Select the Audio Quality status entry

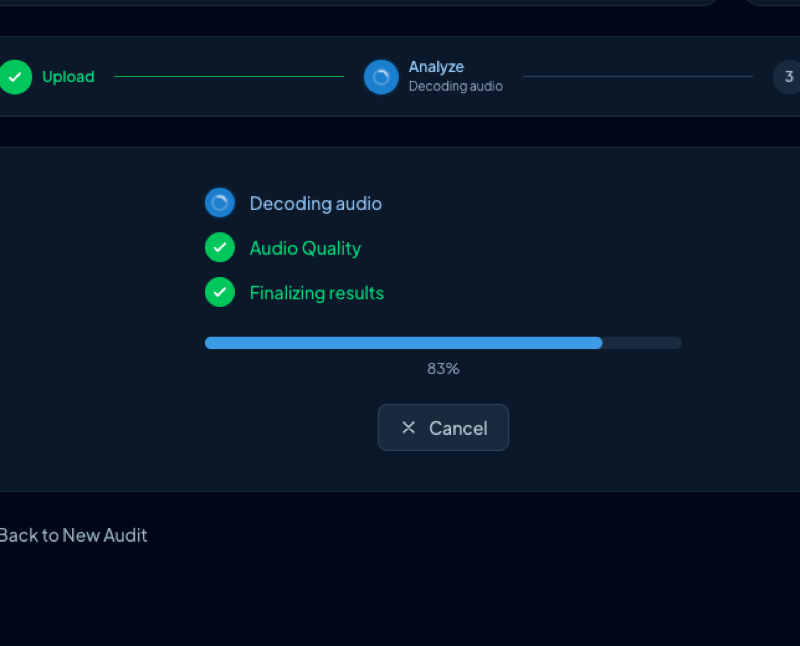[305, 247]
